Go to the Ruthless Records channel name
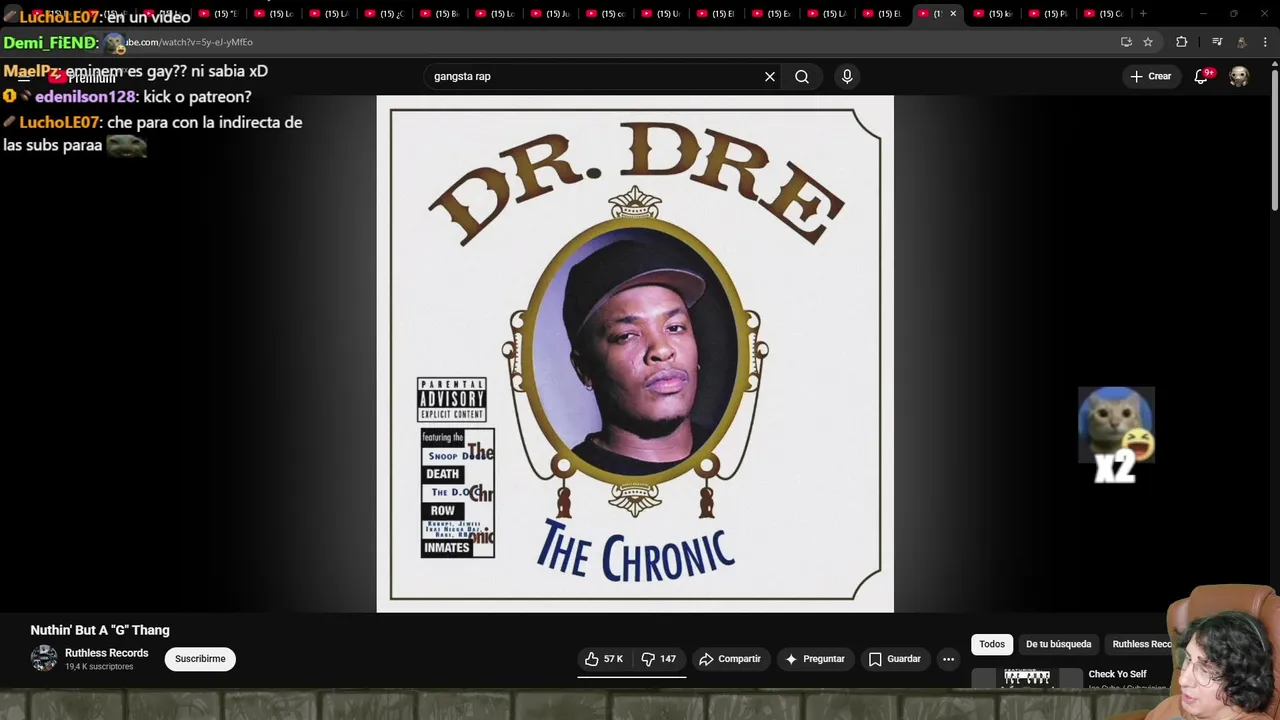1280x720 pixels. tap(106, 653)
